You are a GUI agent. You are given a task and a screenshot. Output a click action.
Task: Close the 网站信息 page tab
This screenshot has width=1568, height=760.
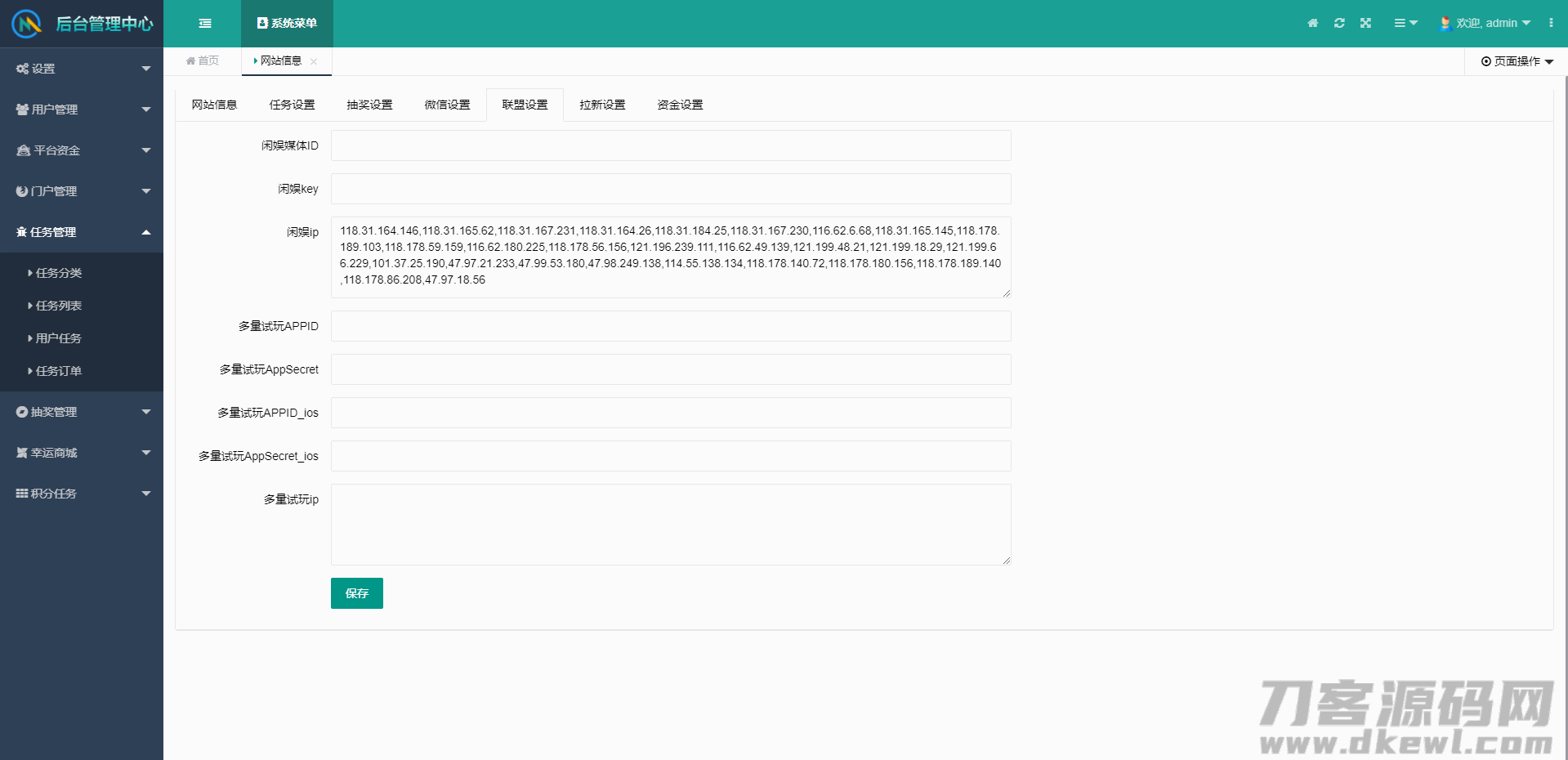pos(314,61)
